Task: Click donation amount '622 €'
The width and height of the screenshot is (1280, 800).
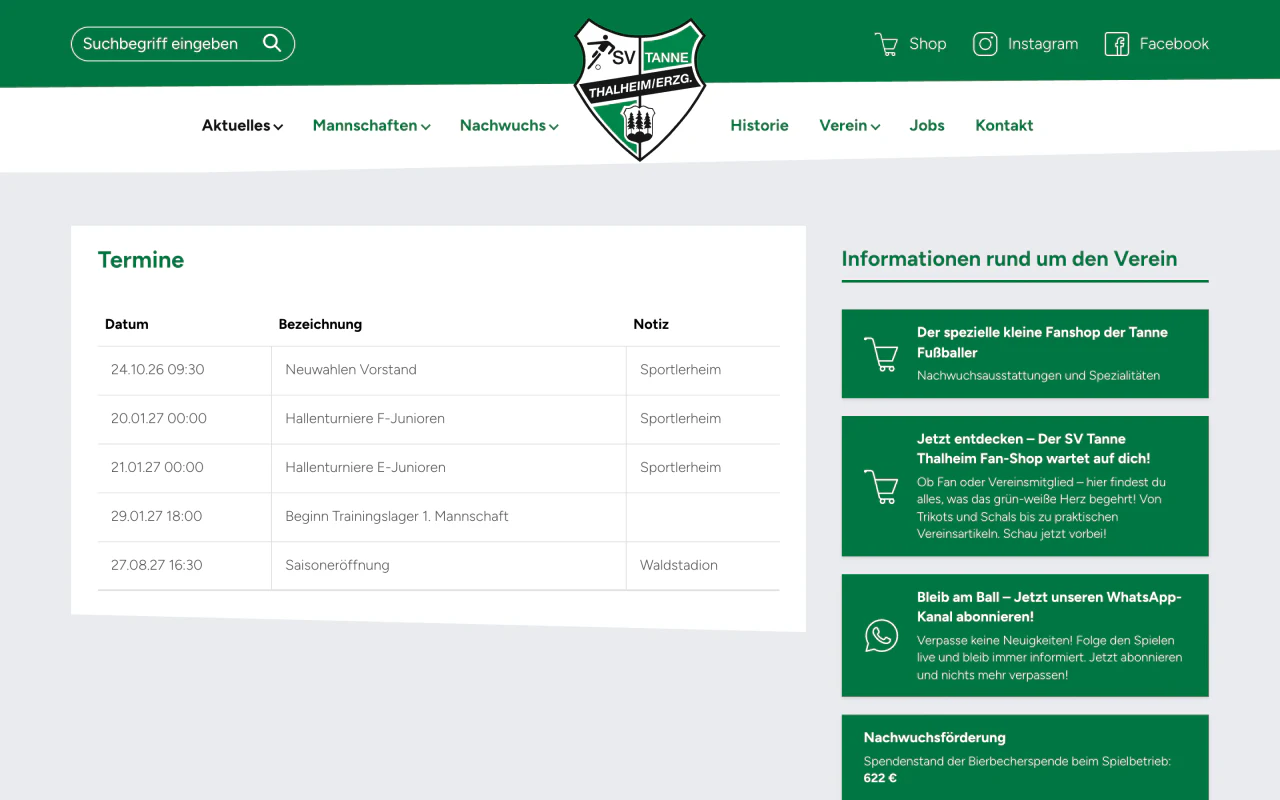Action: 880,778
